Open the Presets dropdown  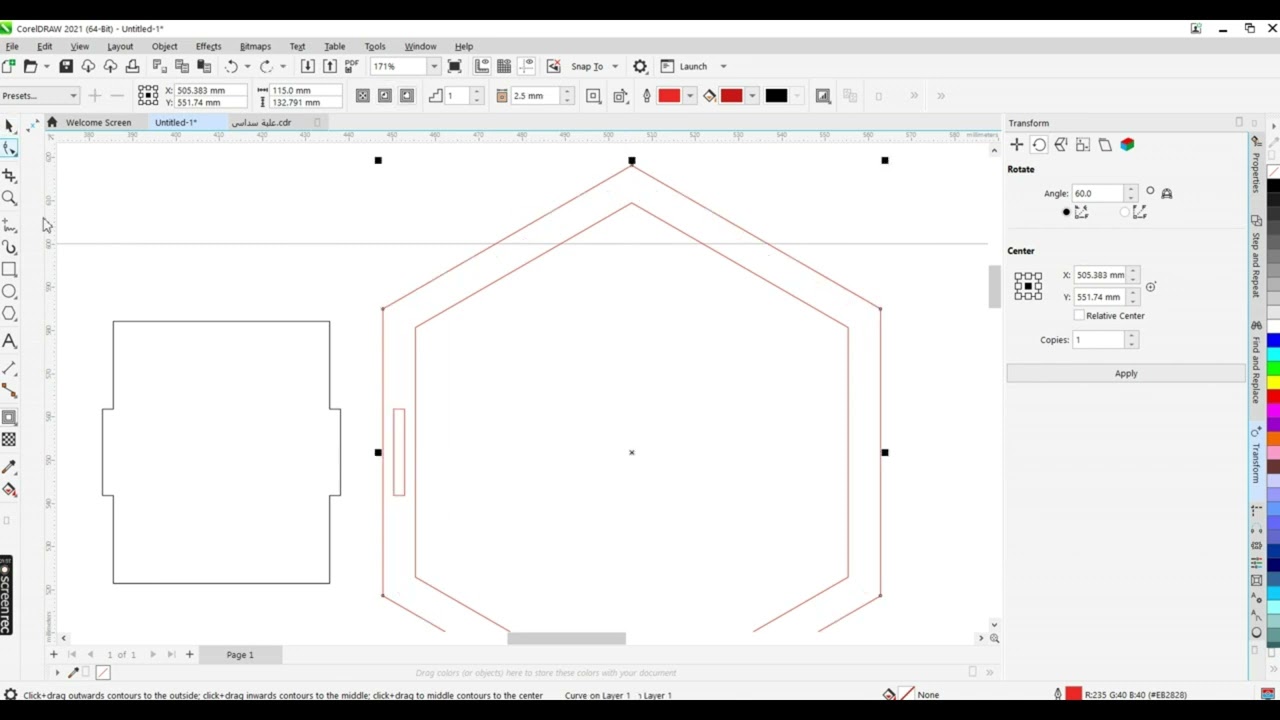40,96
